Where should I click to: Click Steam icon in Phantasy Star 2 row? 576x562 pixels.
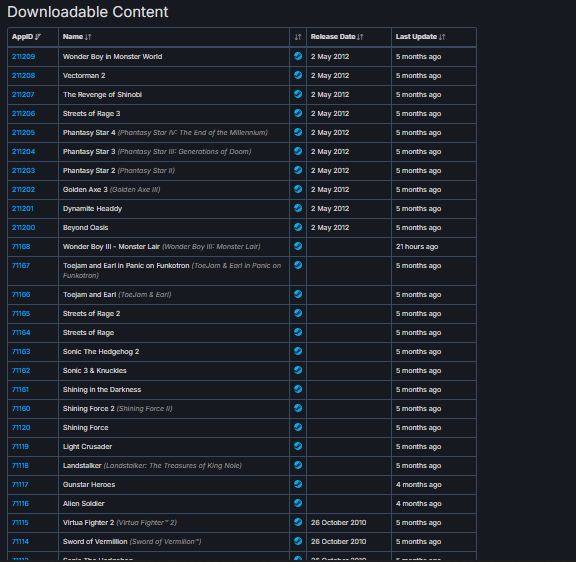pos(298,170)
